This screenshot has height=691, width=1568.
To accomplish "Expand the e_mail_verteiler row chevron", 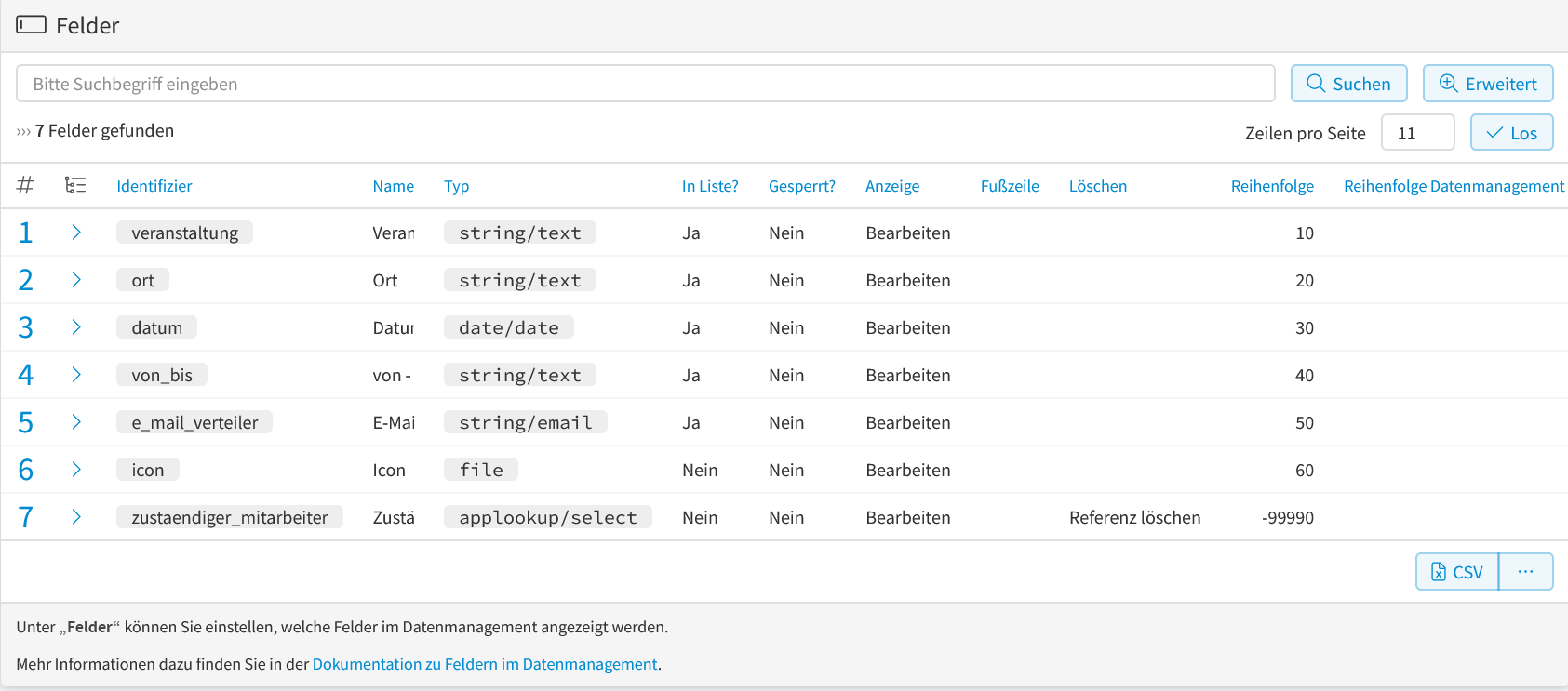I will click(76, 422).
